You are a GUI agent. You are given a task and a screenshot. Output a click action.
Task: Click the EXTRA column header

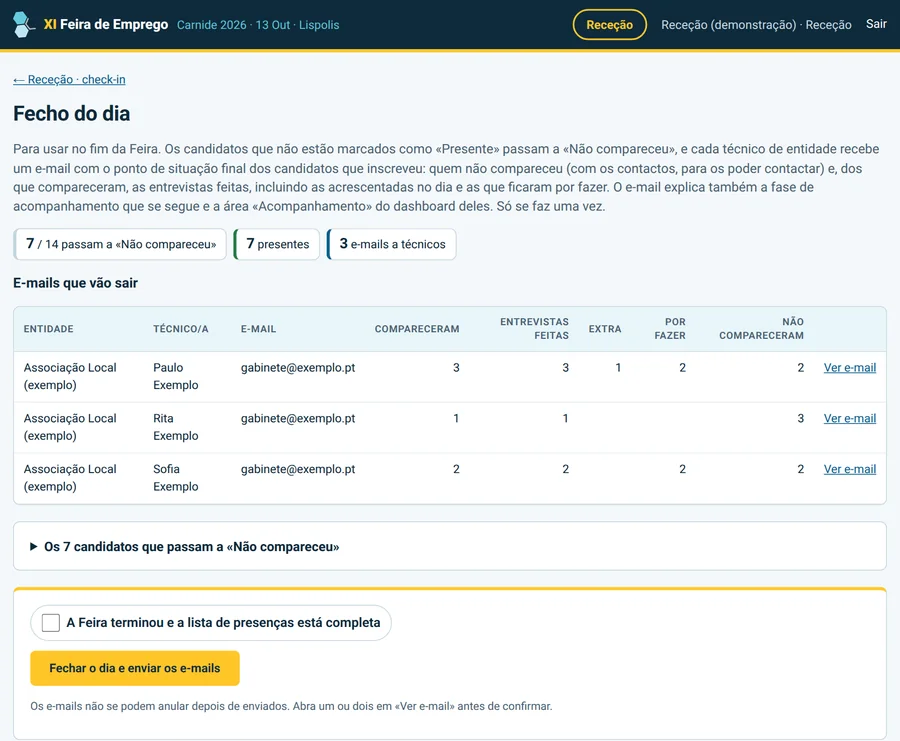(x=605, y=329)
